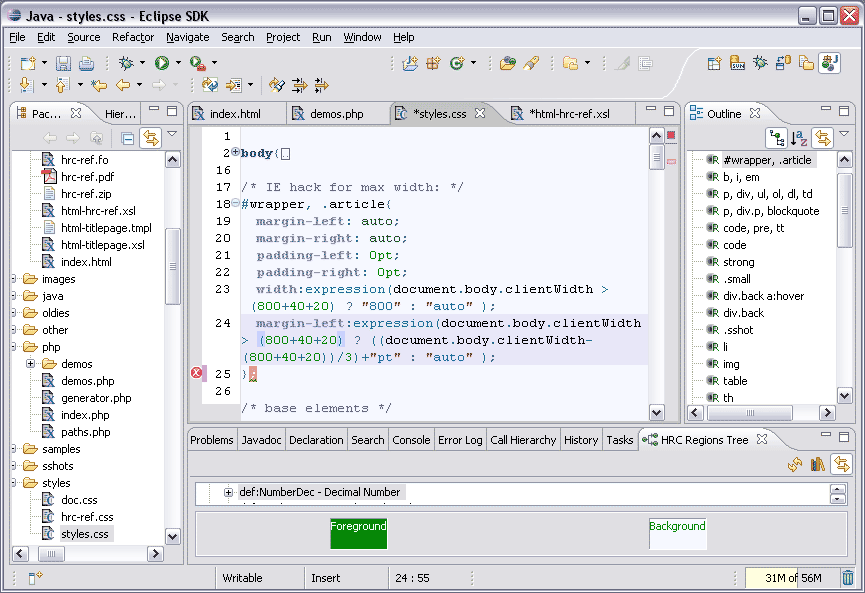The image size is (865, 593).
Task: Select the .sshot rule in Outline
Action: pyautogui.click(x=738, y=330)
